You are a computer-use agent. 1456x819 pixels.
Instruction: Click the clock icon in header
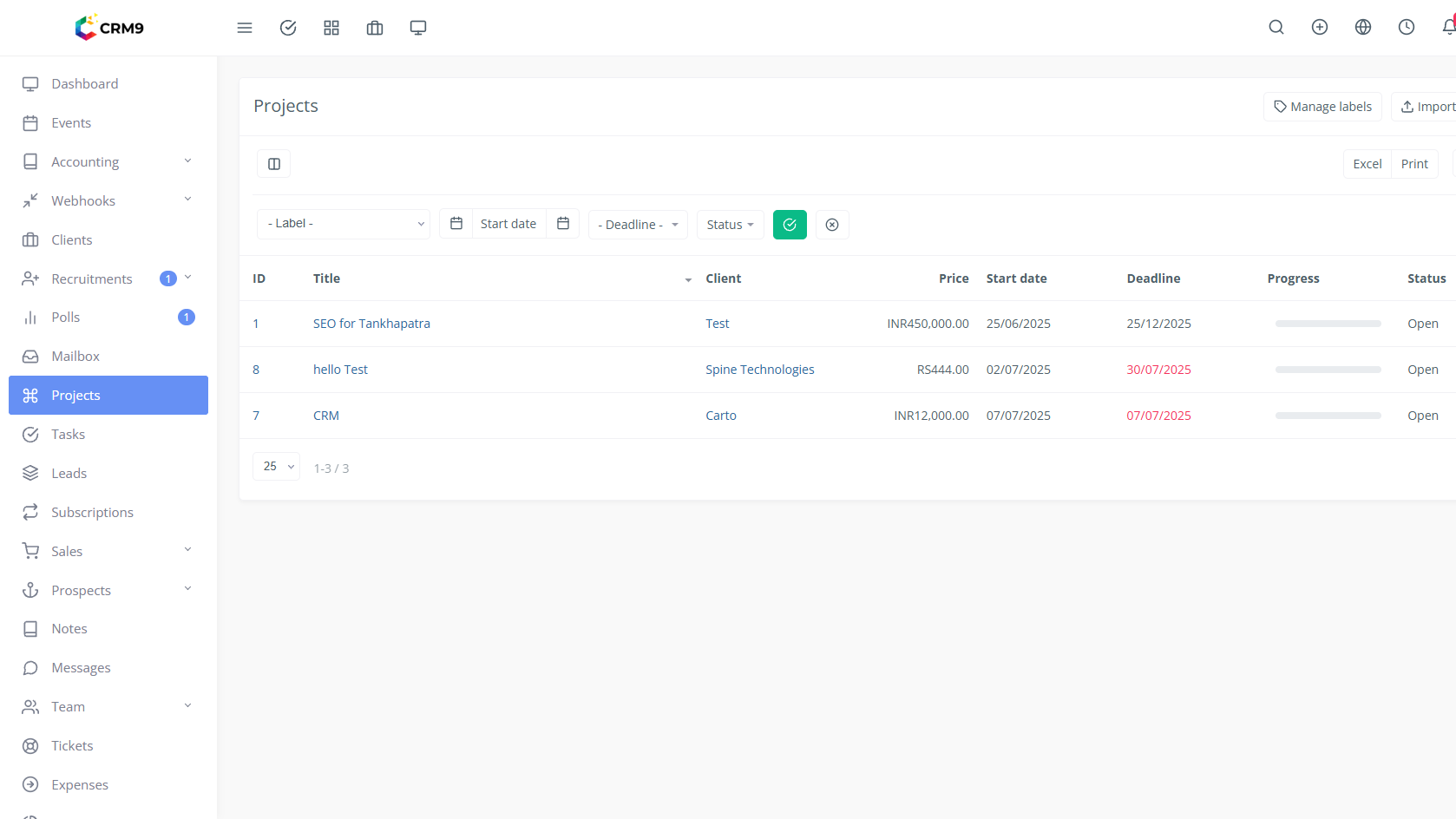tap(1406, 28)
